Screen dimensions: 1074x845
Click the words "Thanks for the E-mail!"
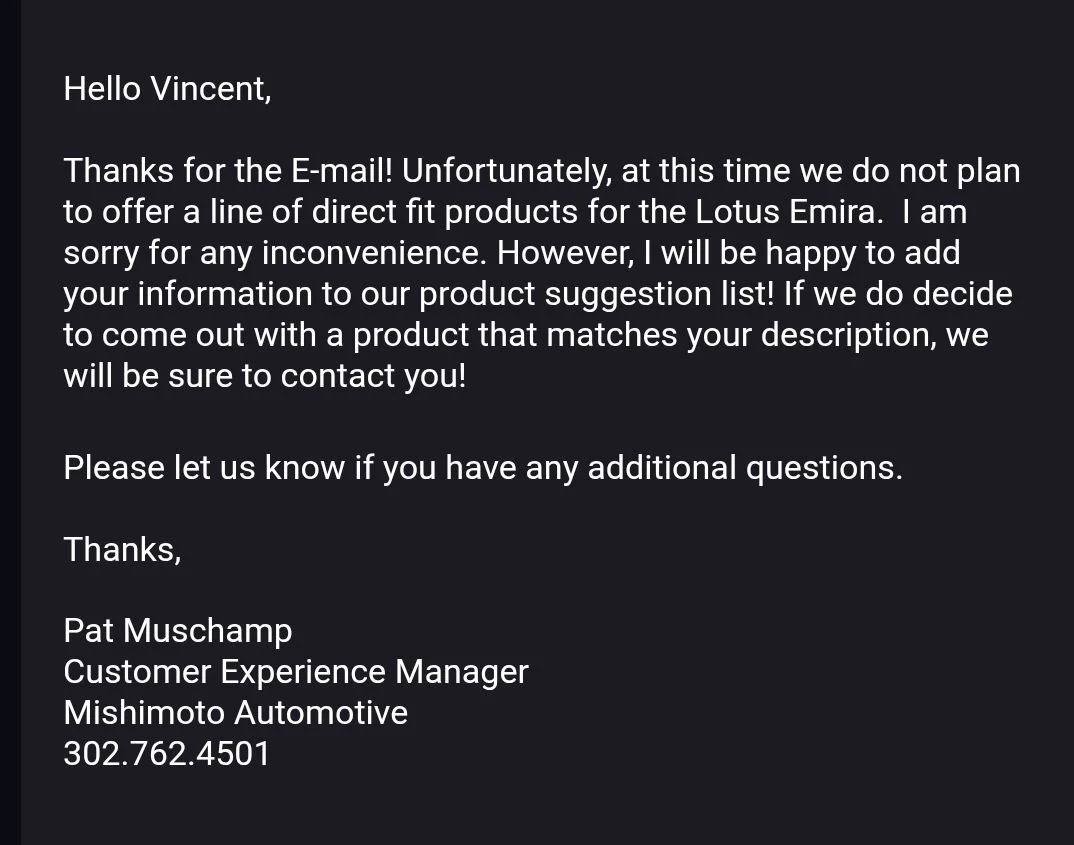coord(227,171)
